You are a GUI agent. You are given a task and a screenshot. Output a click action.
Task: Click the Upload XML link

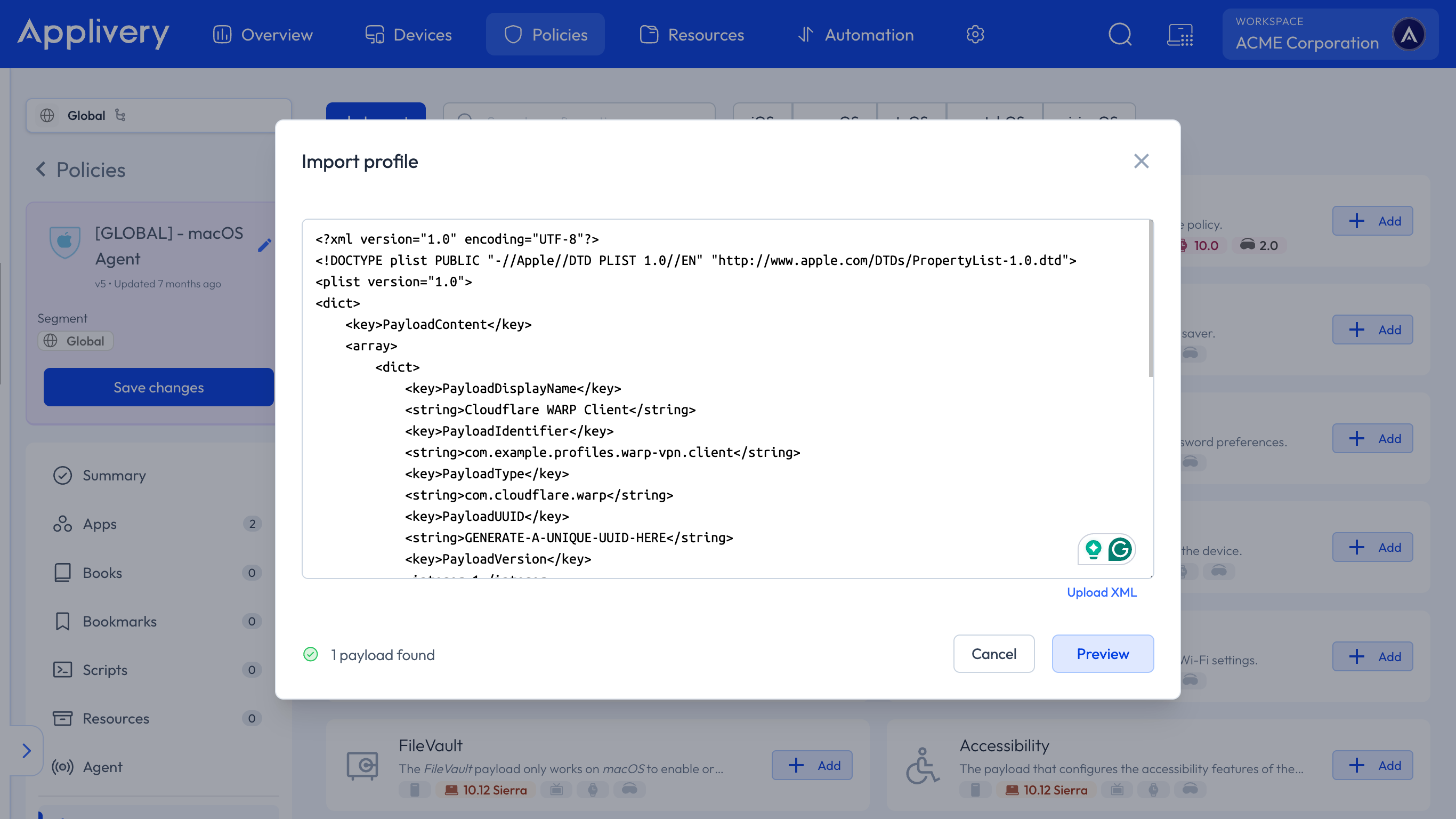coord(1101,592)
